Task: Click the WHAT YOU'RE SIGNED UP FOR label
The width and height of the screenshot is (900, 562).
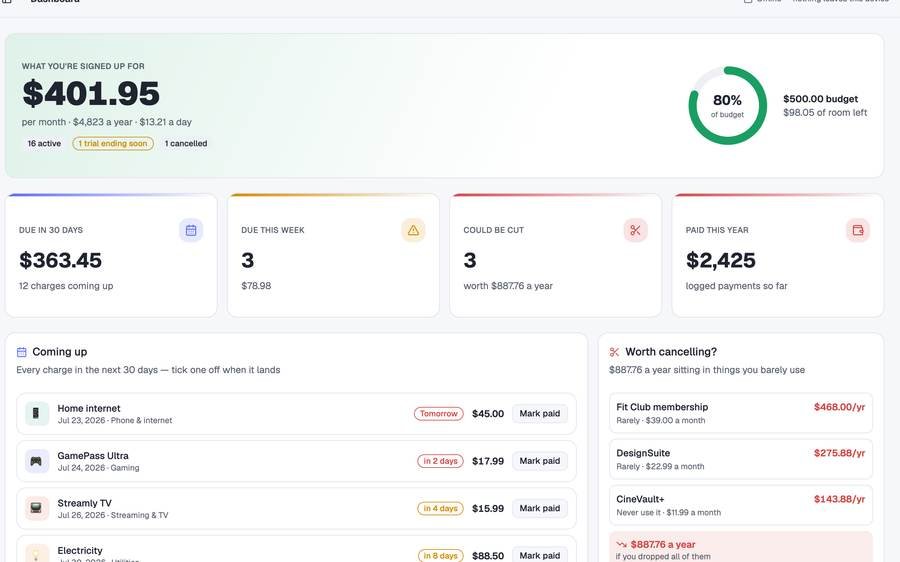Action: click(83, 66)
